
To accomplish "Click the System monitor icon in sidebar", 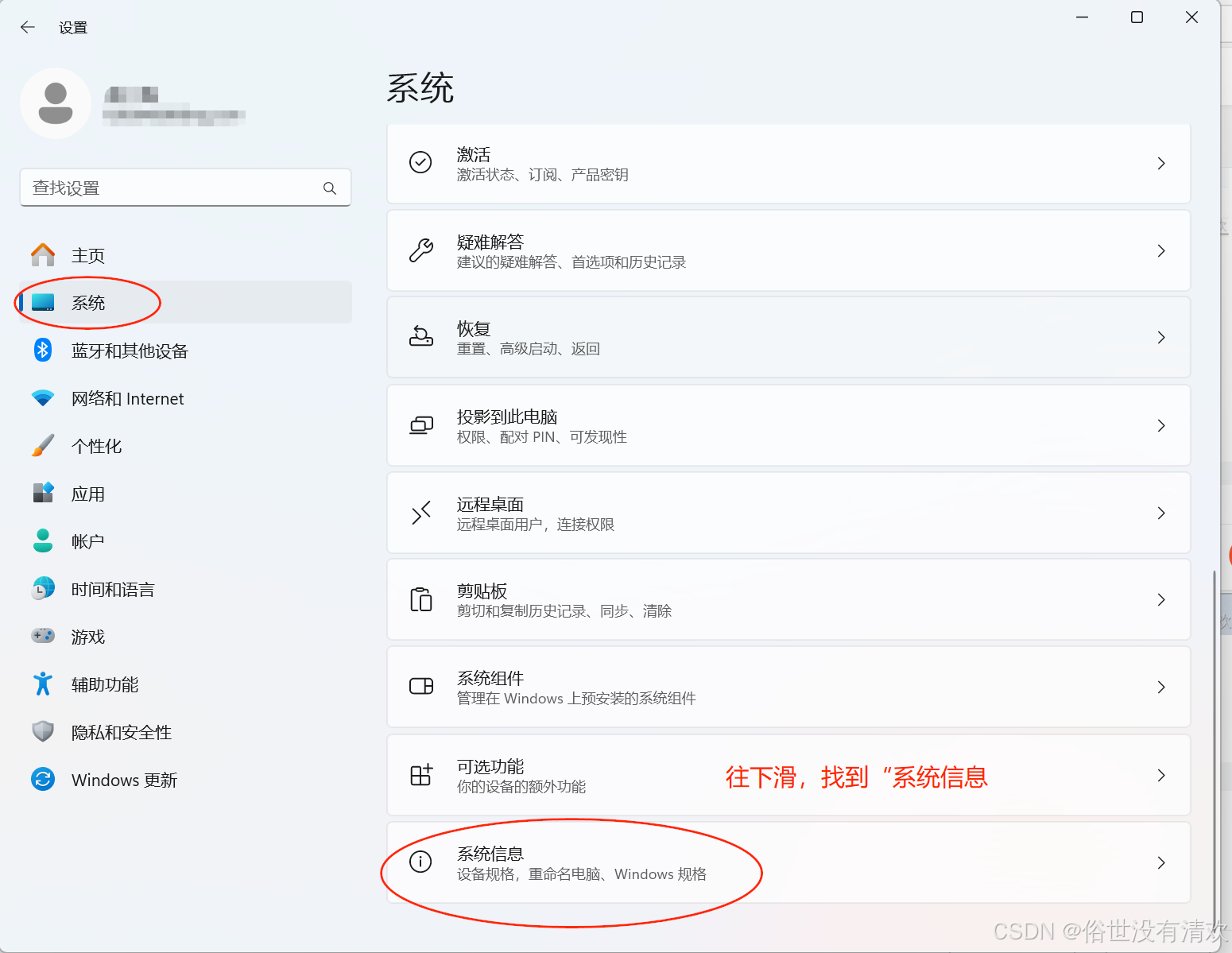I will [43, 303].
